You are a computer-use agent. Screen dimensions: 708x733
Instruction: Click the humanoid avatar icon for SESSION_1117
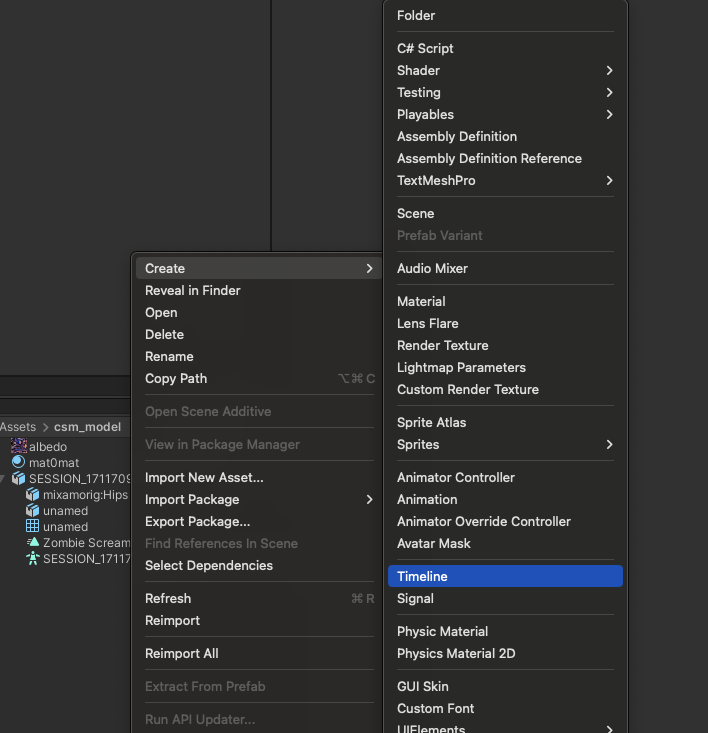tap(33, 558)
